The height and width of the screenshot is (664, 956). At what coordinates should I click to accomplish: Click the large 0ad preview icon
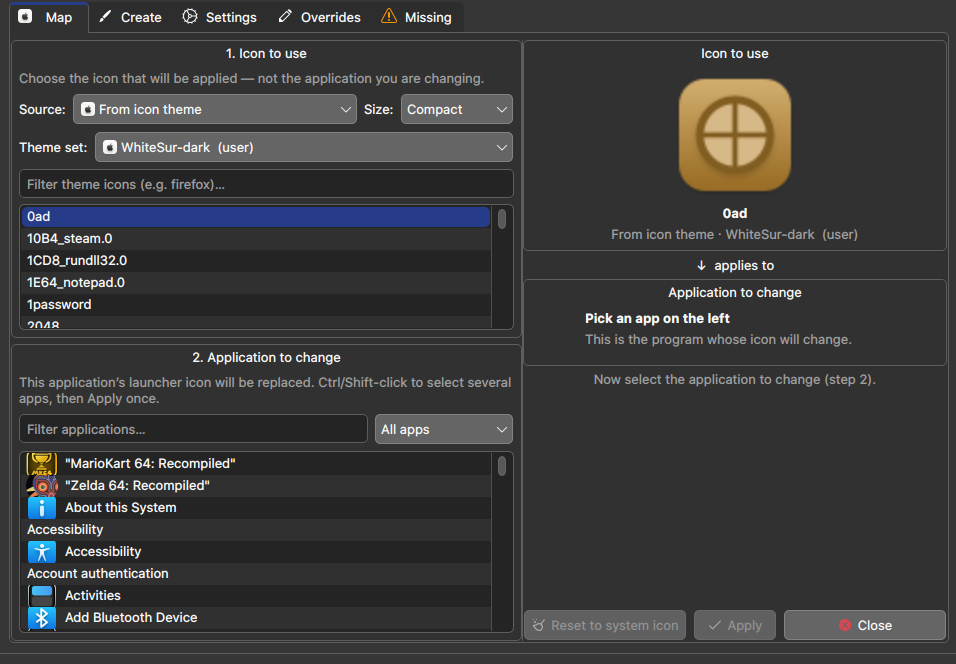[735, 135]
